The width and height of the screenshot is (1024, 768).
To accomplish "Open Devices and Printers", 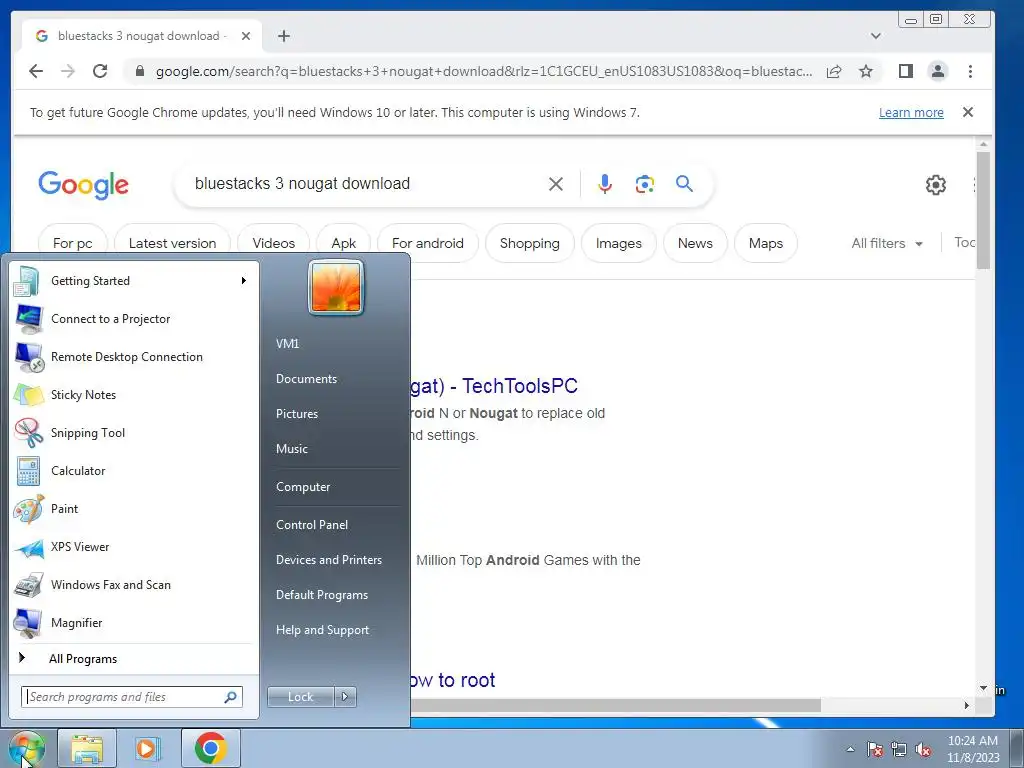I will click(x=334, y=560).
